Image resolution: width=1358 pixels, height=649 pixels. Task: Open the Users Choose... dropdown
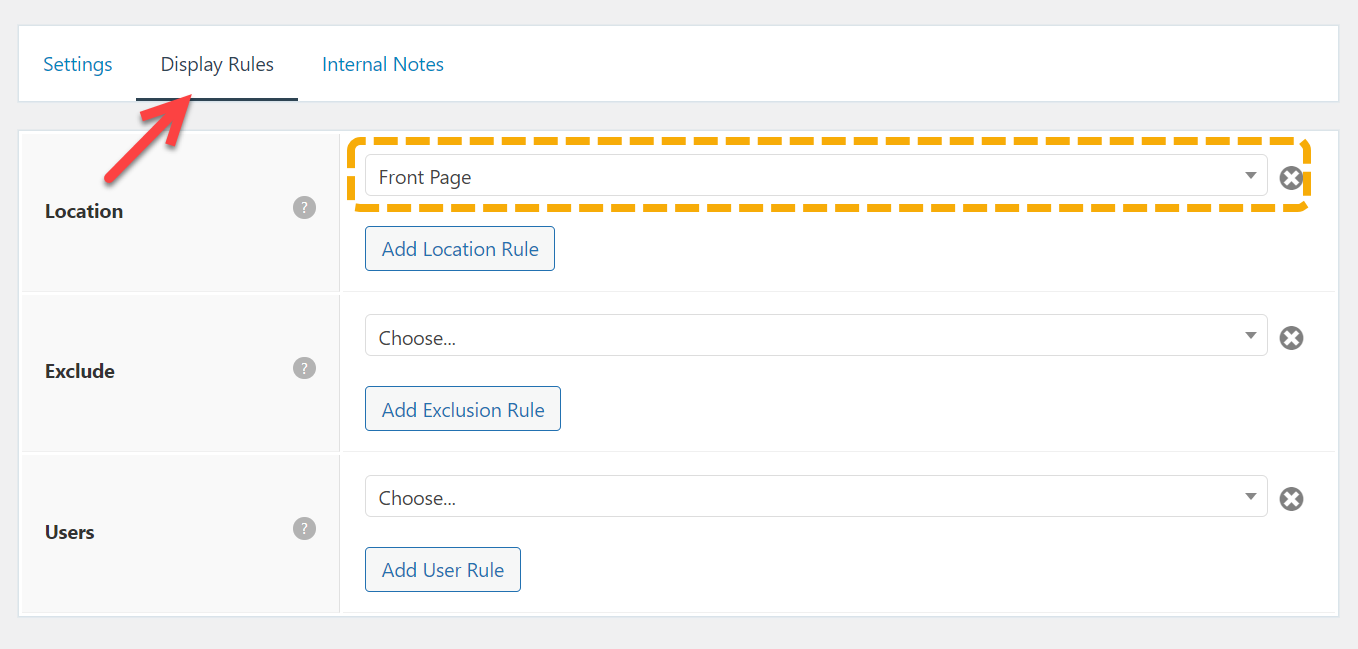(x=800, y=496)
